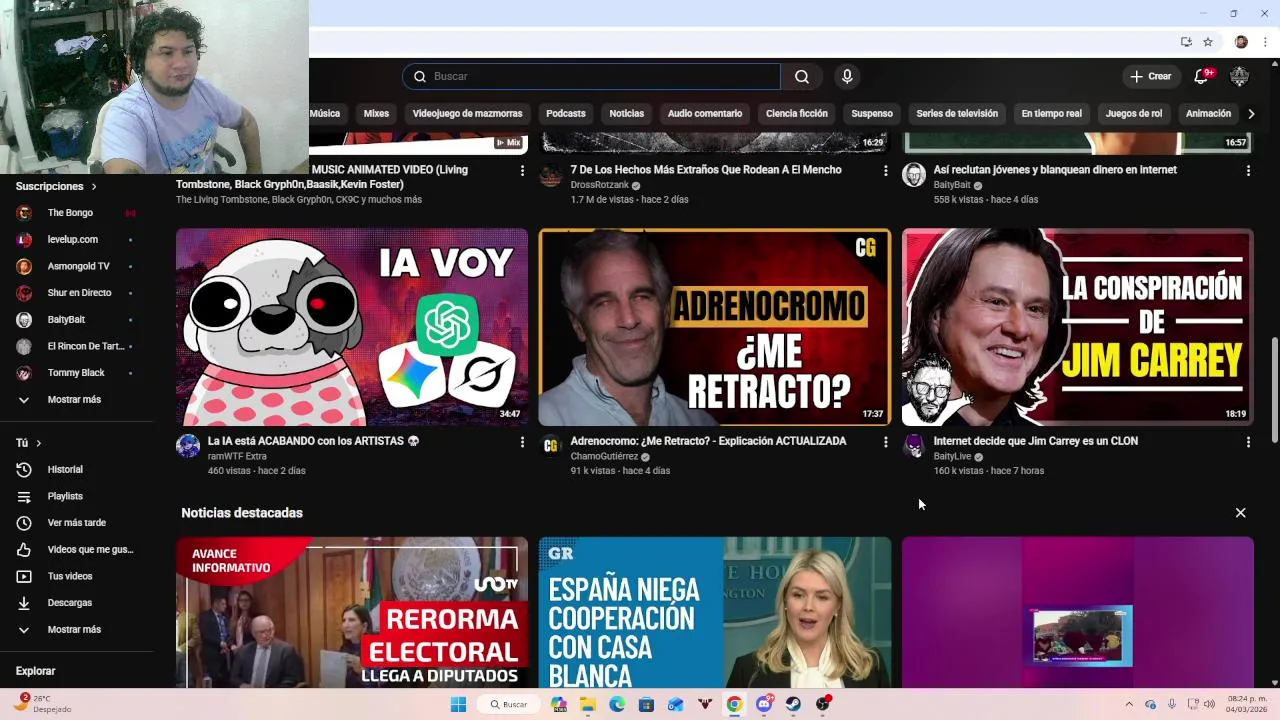Click the YouTube Buscar search field

(591, 77)
